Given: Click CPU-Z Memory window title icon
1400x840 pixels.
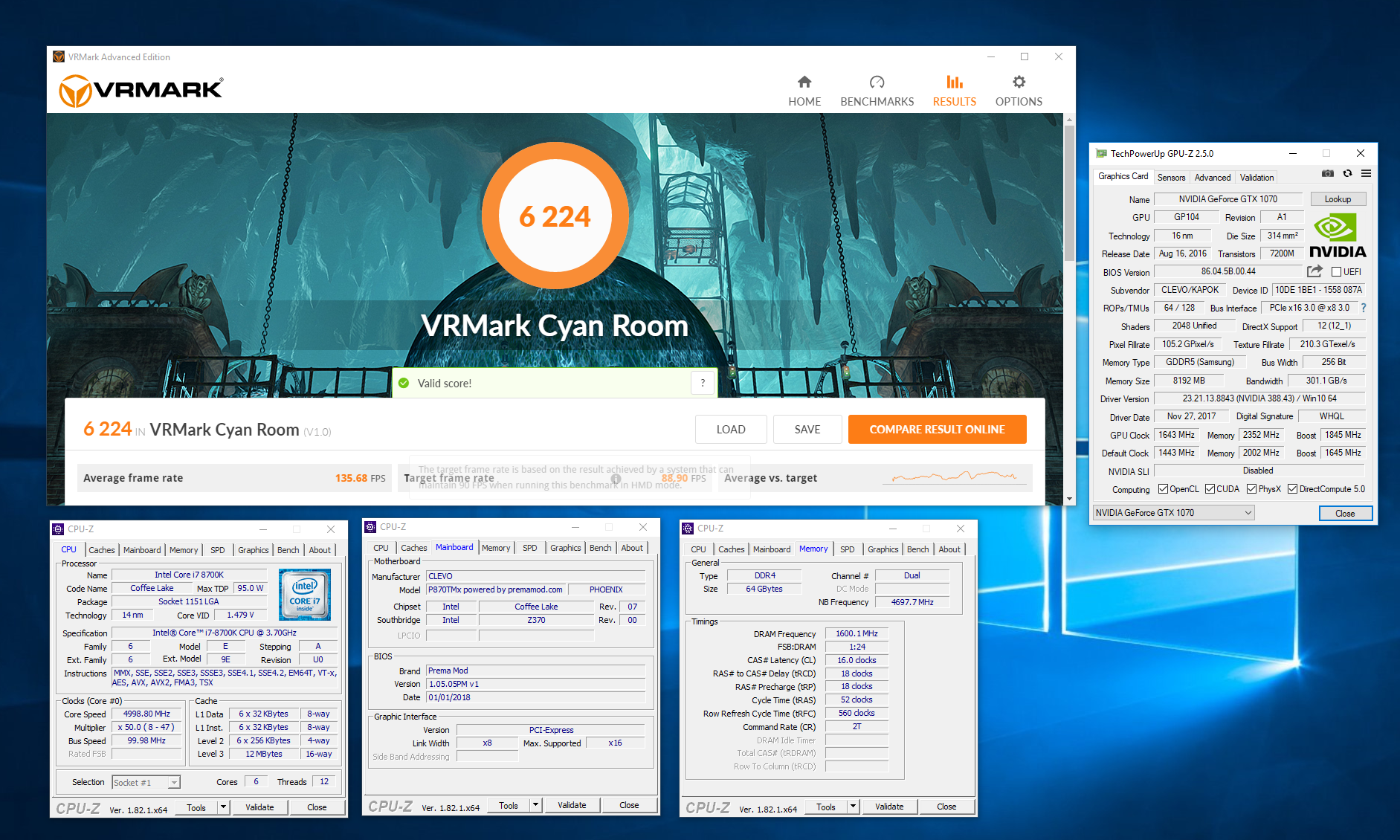Looking at the screenshot, I should point(688,528).
